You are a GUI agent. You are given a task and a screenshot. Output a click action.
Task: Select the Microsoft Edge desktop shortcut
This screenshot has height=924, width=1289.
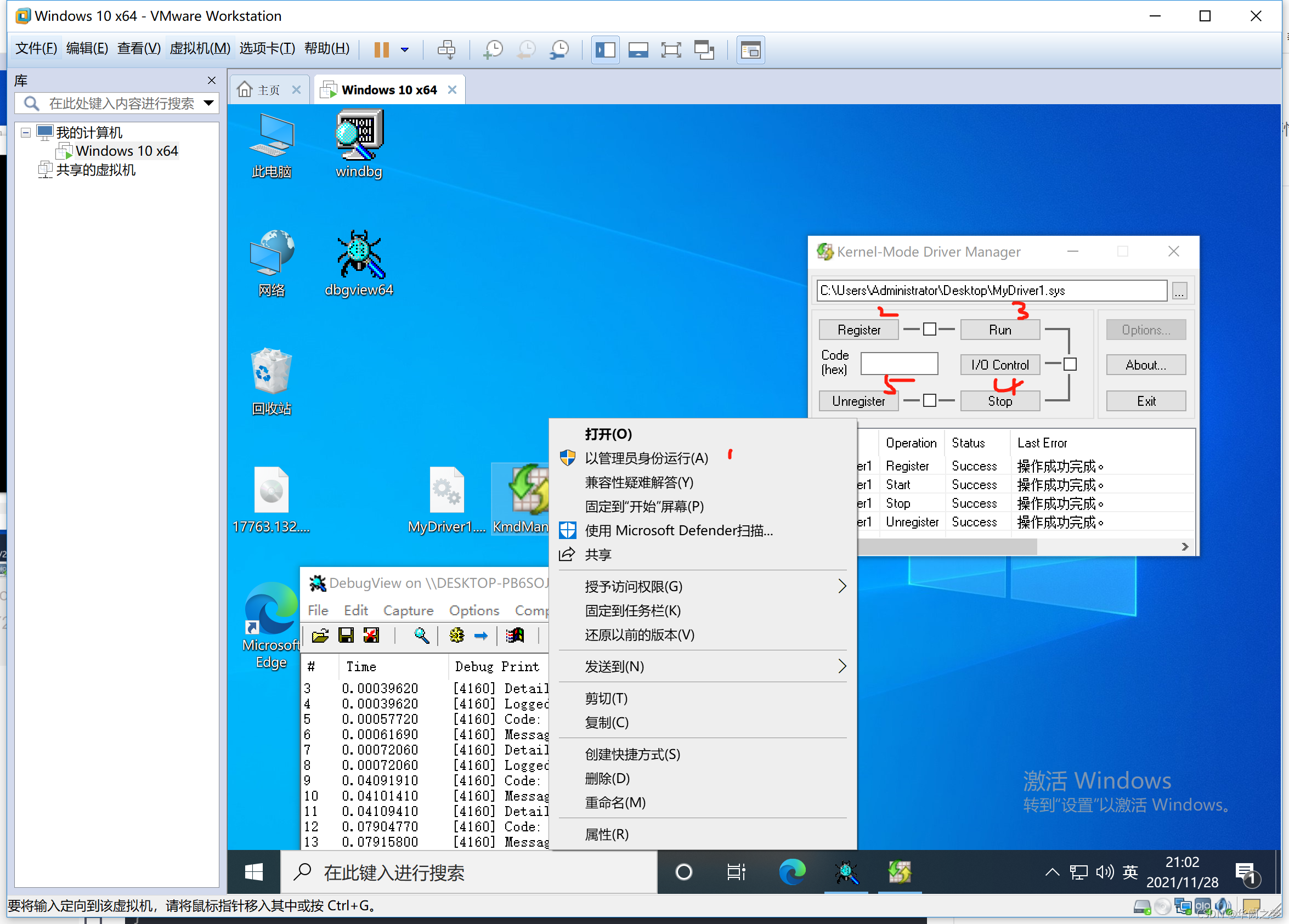point(271,626)
